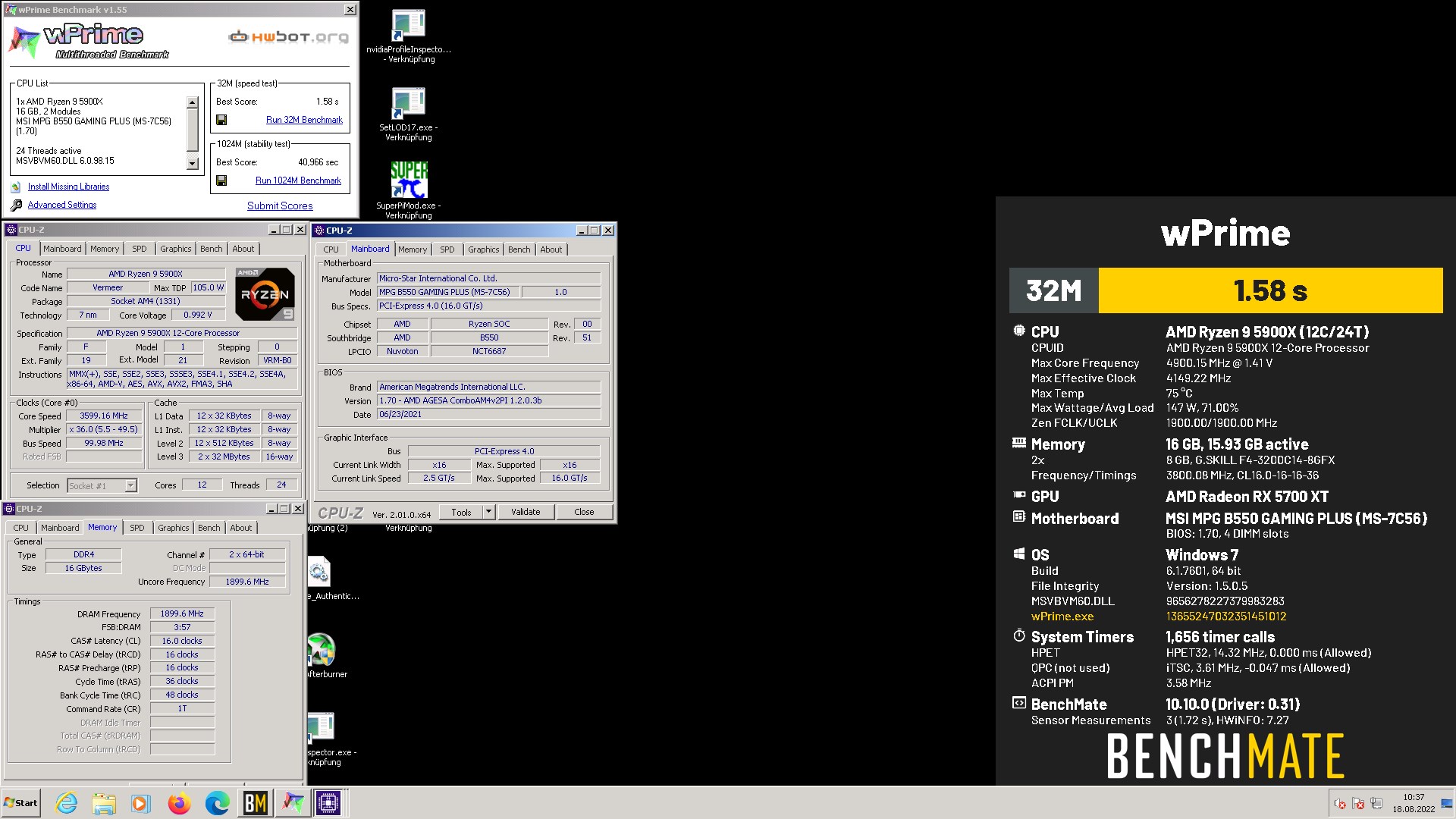Click the save icon under 32M Best Score
1456x819 pixels.
pyautogui.click(x=221, y=120)
